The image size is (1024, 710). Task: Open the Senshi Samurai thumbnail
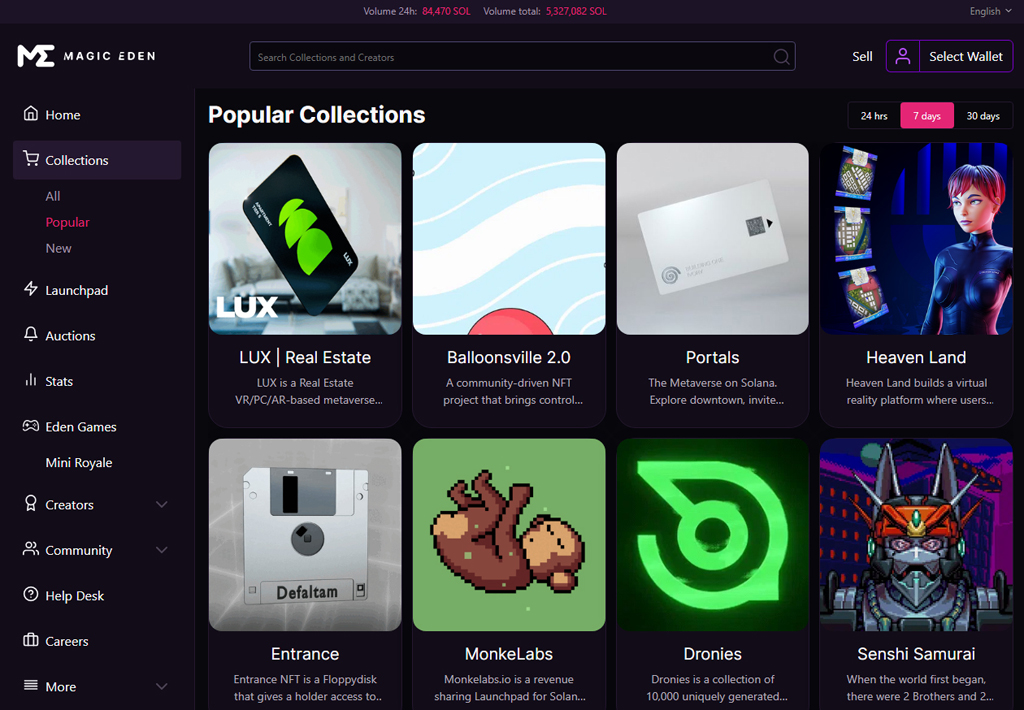click(x=916, y=534)
